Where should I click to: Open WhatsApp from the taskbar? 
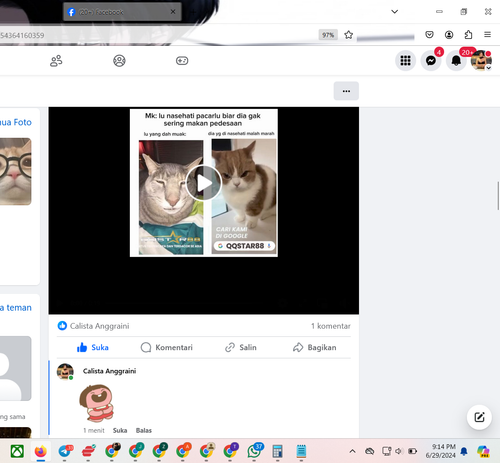click(254, 451)
